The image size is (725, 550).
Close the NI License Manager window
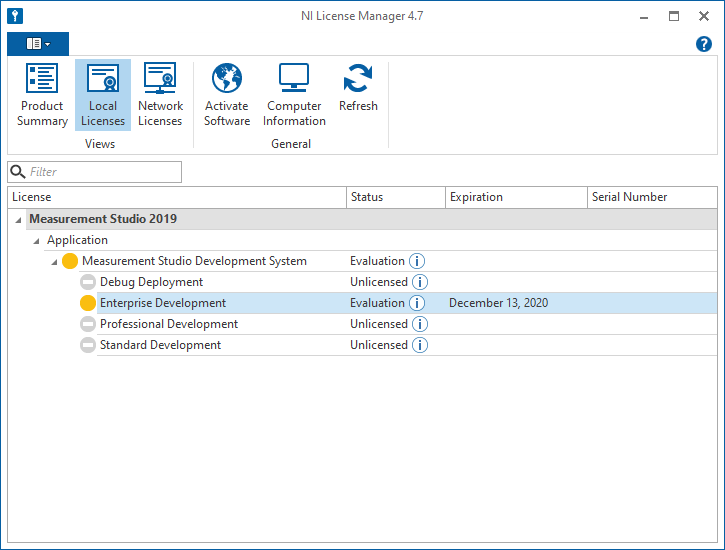[704, 17]
